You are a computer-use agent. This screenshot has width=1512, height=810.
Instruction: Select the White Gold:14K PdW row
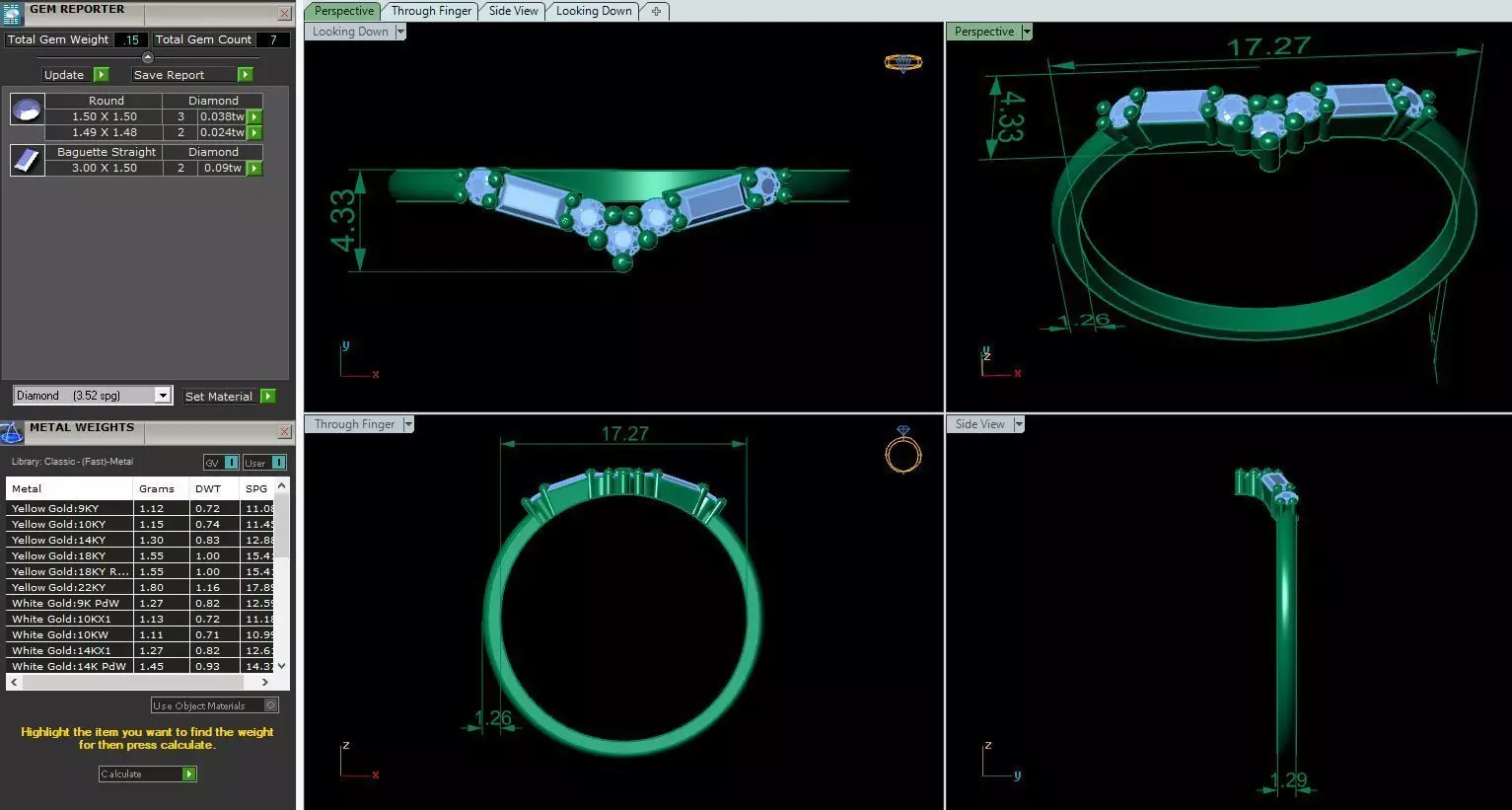[x=140, y=666]
